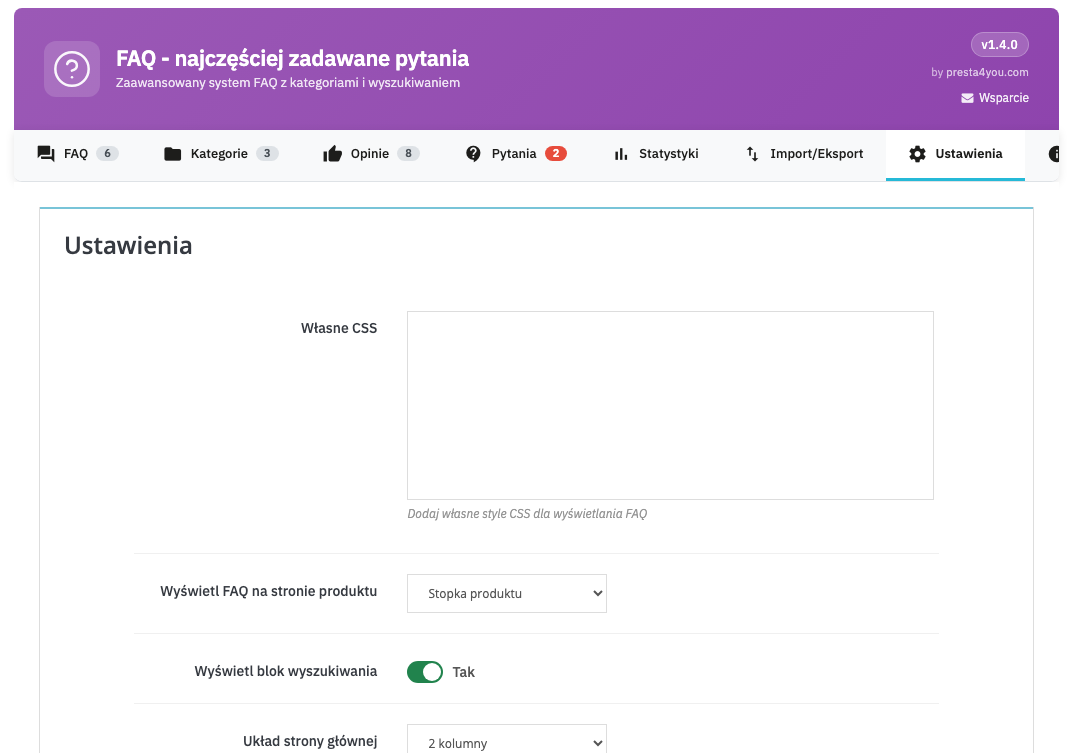This screenshot has height=753, width=1068.
Task: Open the Statystyki tab
Action: (x=656, y=154)
